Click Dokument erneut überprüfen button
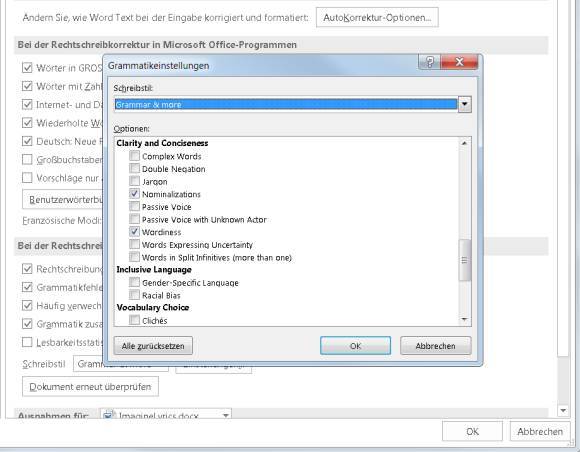The height and width of the screenshot is (452, 580). click(91, 387)
